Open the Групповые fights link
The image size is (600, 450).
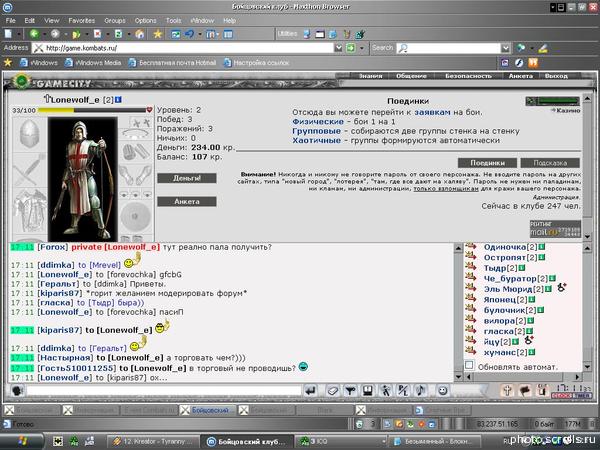[316, 131]
